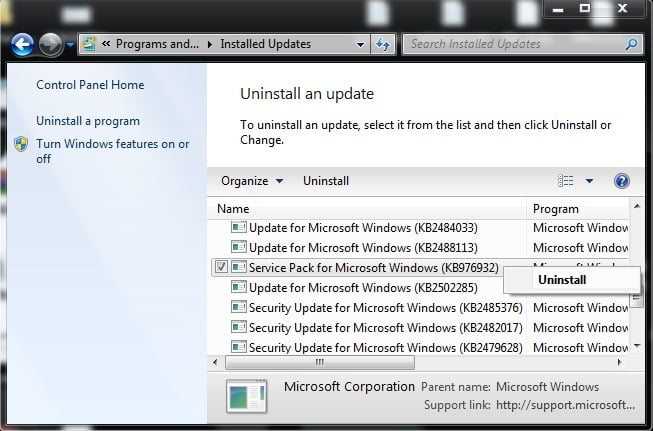This screenshot has width=653, height=431.
Task: Select the 'Programs and...' breadcrumb
Action: point(157,44)
